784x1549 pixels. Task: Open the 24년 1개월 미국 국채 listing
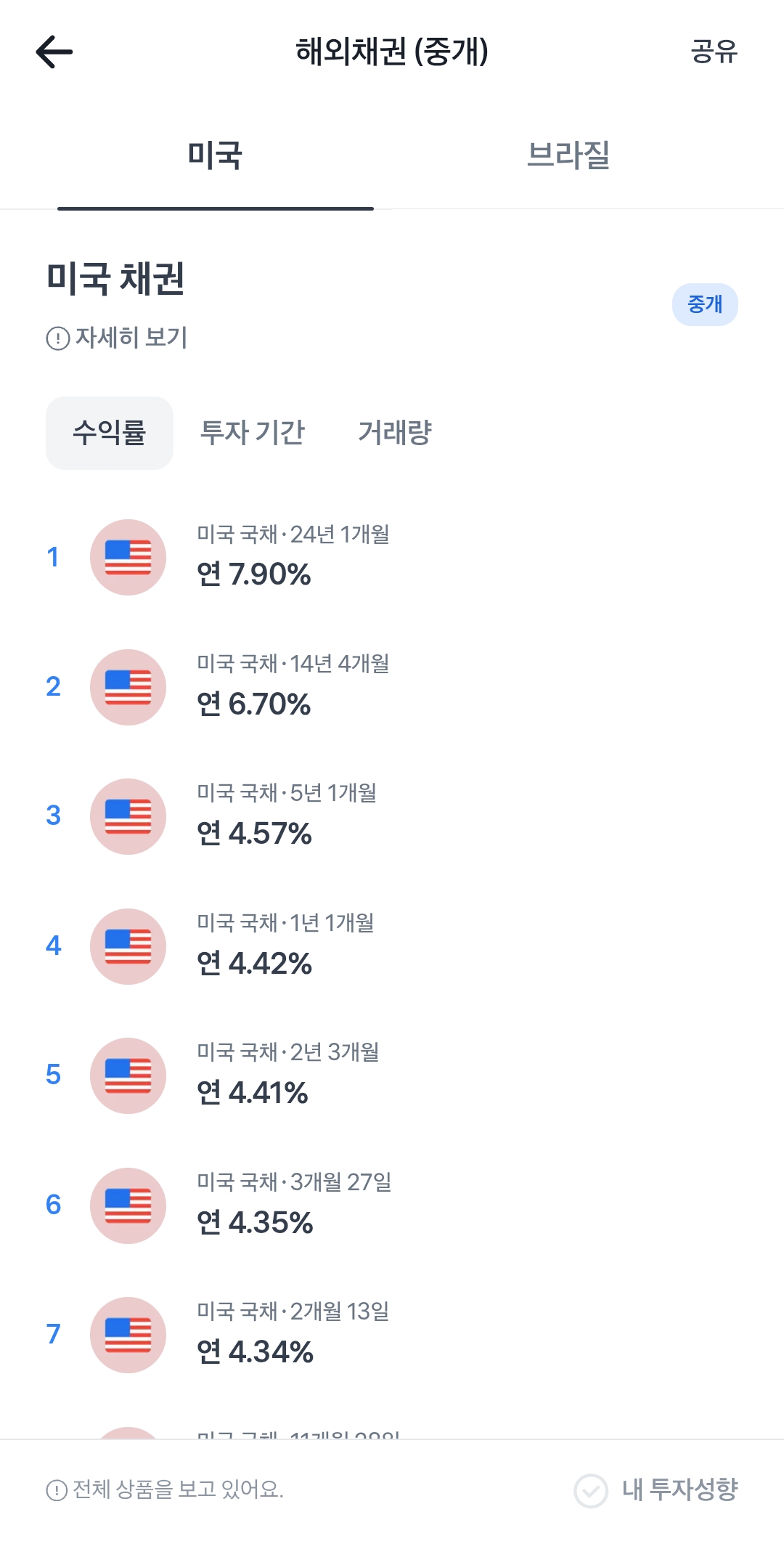[x=293, y=556]
